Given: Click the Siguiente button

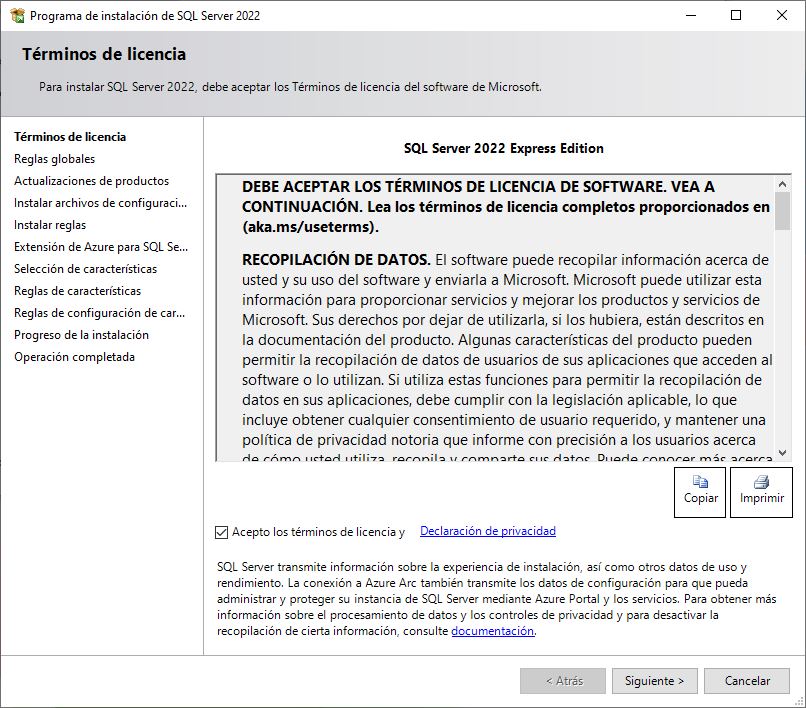Looking at the screenshot, I should click(x=654, y=681).
